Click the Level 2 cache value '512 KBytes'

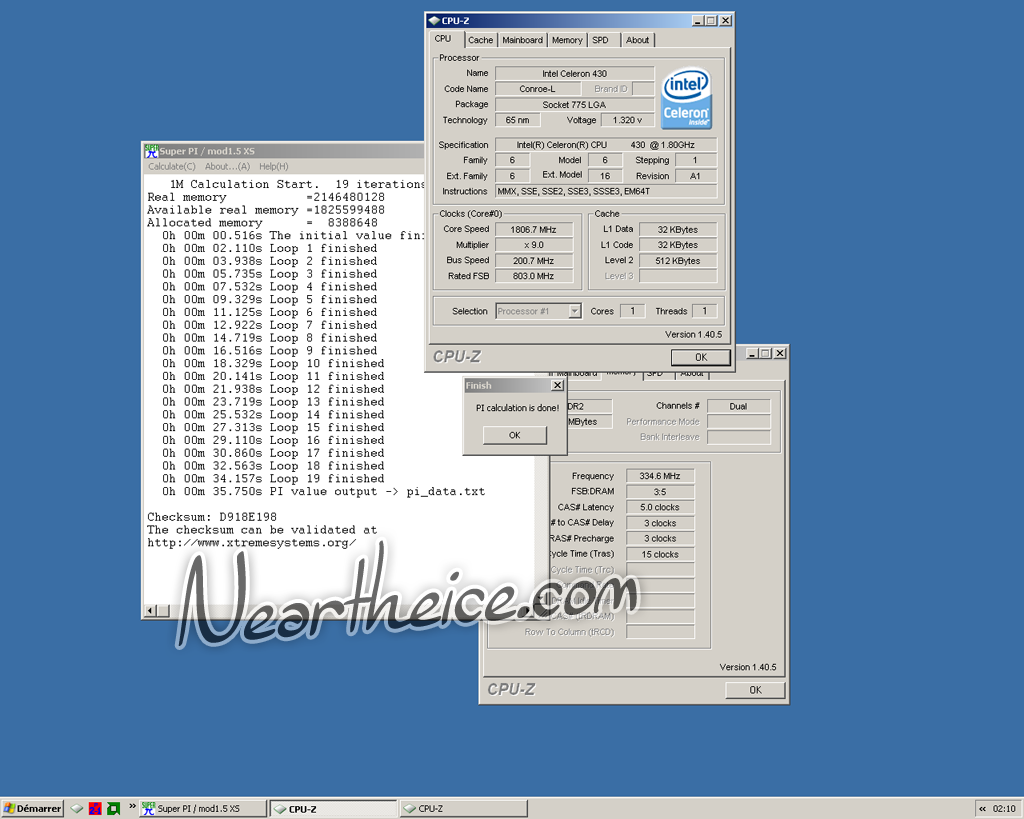click(678, 261)
